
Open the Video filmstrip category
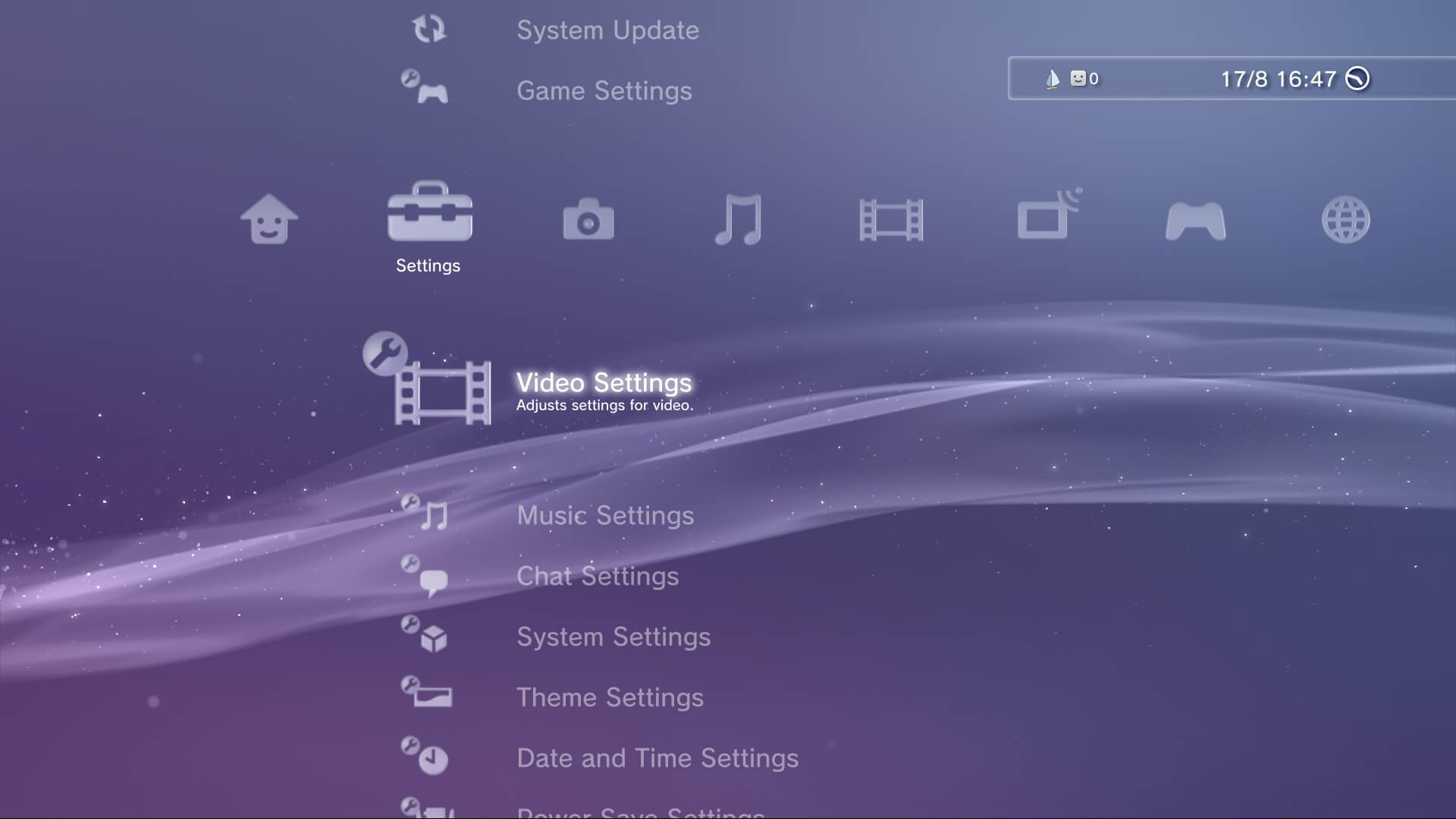[891, 220]
